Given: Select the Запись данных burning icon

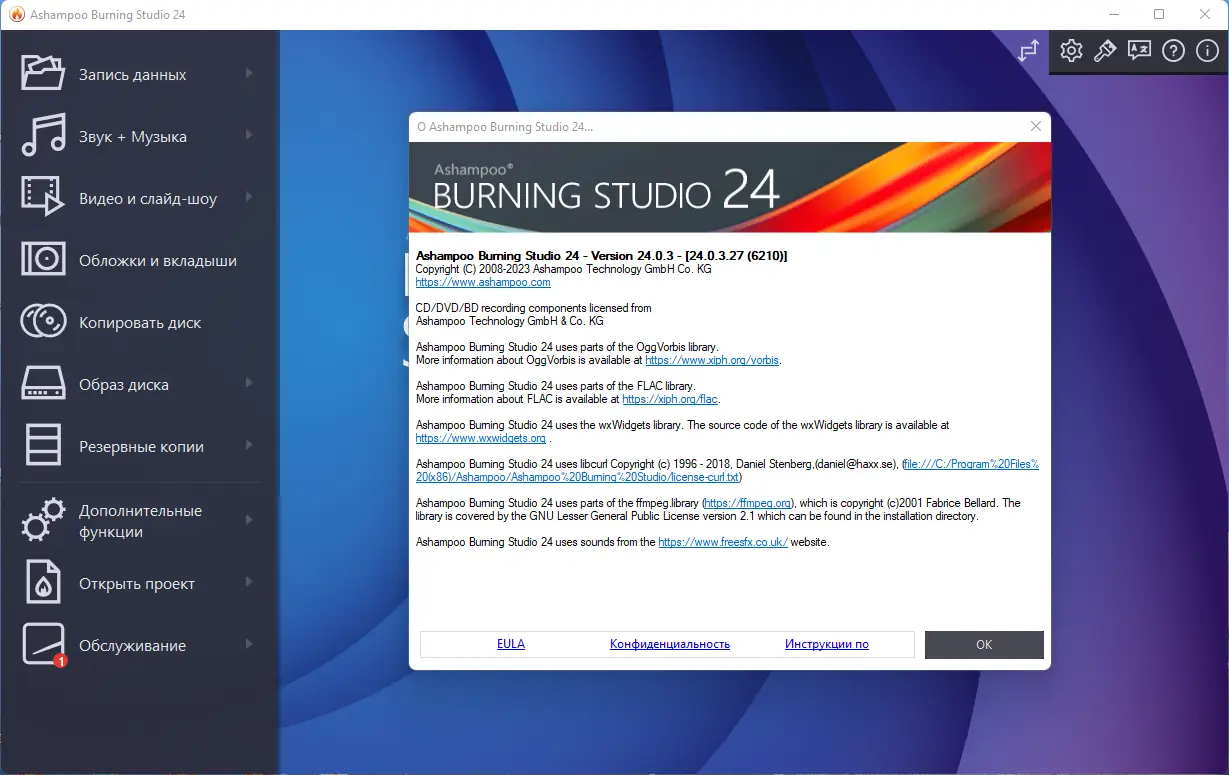Looking at the screenshot, I should point(42,73).
